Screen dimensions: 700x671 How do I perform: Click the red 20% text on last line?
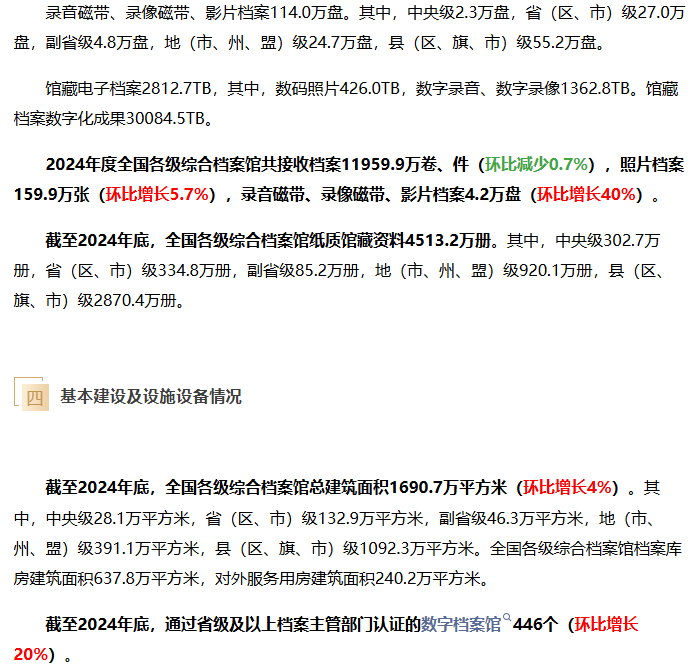pyautogui.click(x=31, y=654)
